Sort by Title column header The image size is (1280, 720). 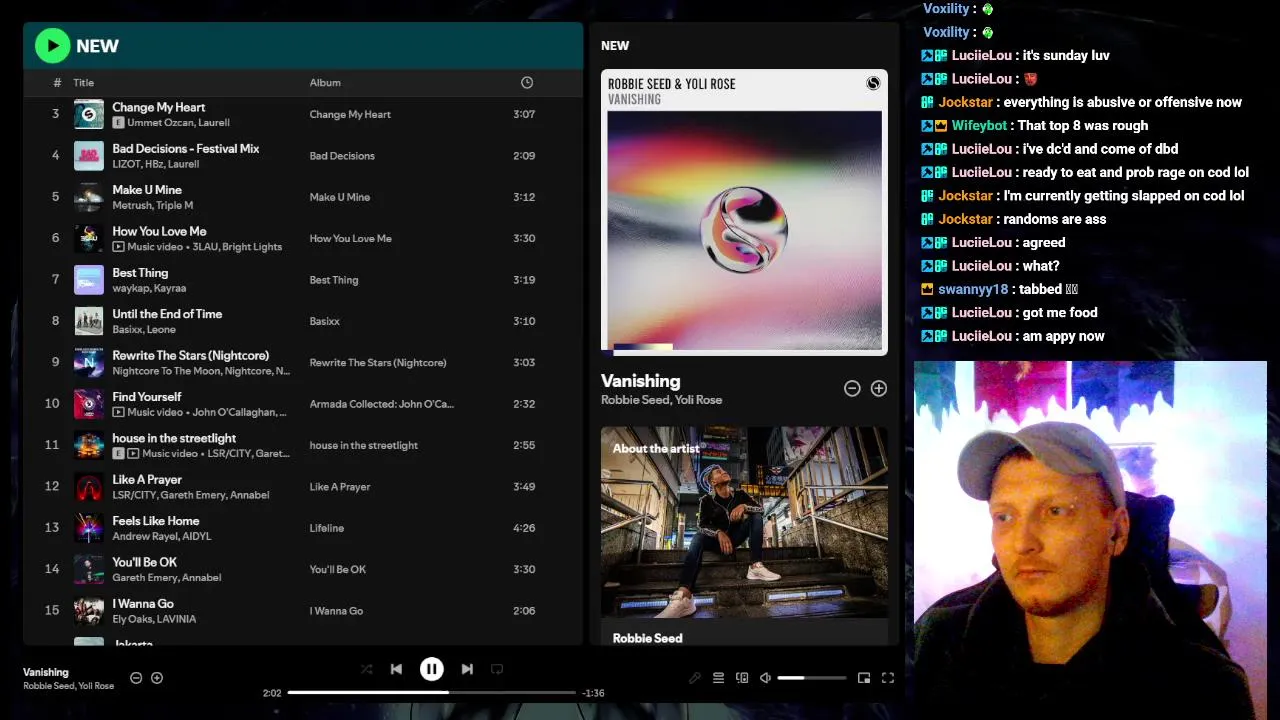[84, 83]
